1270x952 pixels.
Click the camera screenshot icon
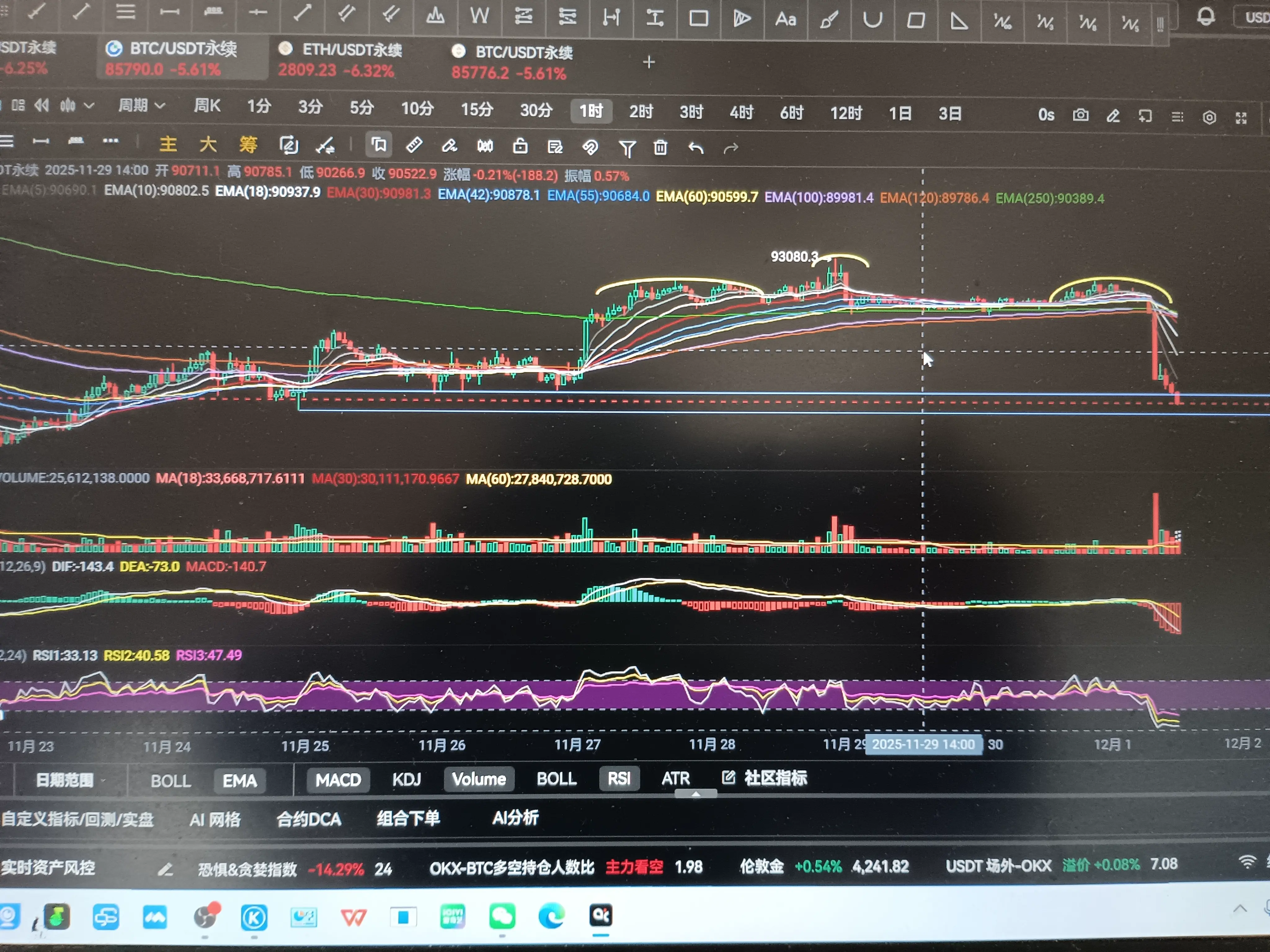(x=1081, y=115)
